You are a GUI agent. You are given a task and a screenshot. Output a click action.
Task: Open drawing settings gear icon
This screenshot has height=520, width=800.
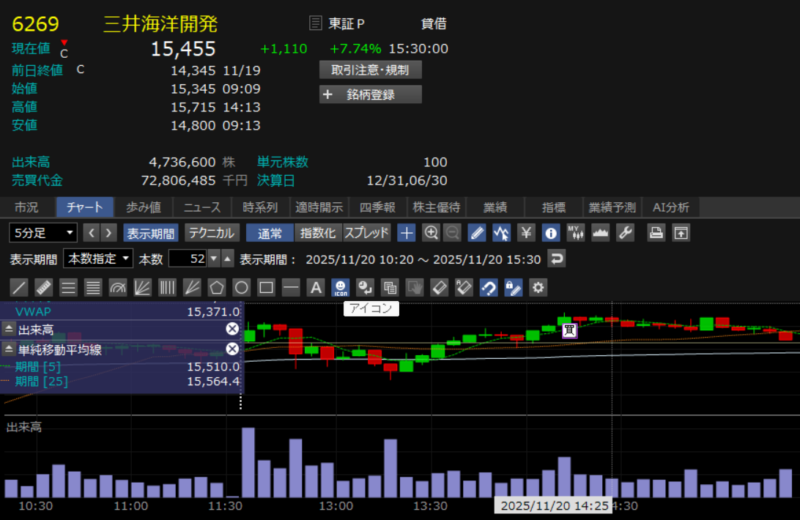click(x=538, y=288)
